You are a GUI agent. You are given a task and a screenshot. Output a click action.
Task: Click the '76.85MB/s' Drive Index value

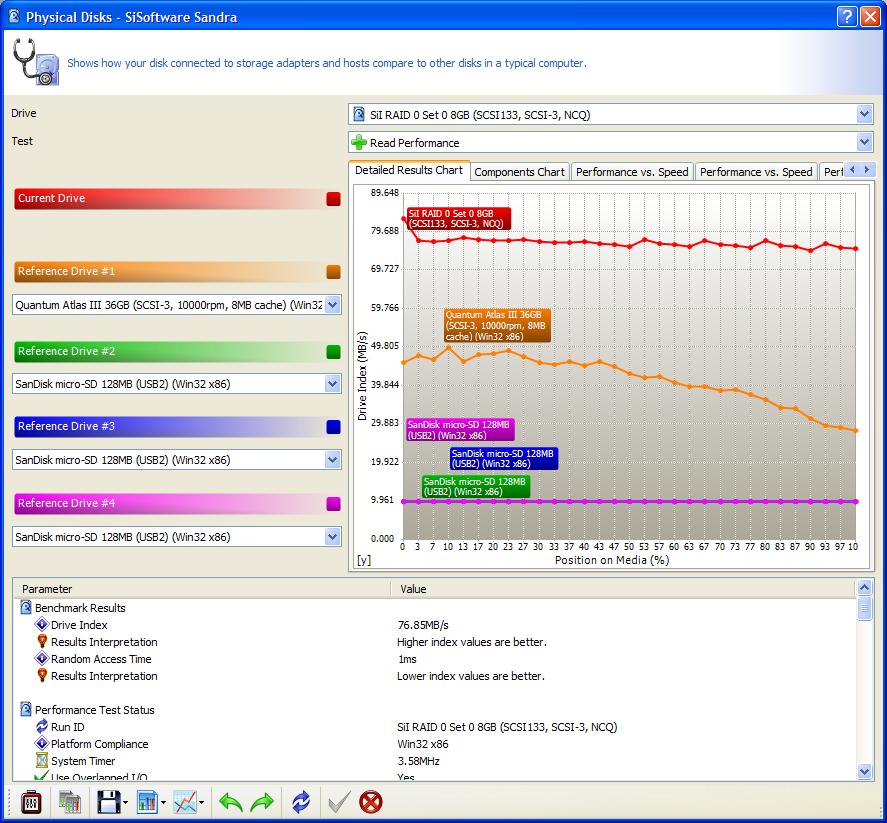(x=423, y=625)
